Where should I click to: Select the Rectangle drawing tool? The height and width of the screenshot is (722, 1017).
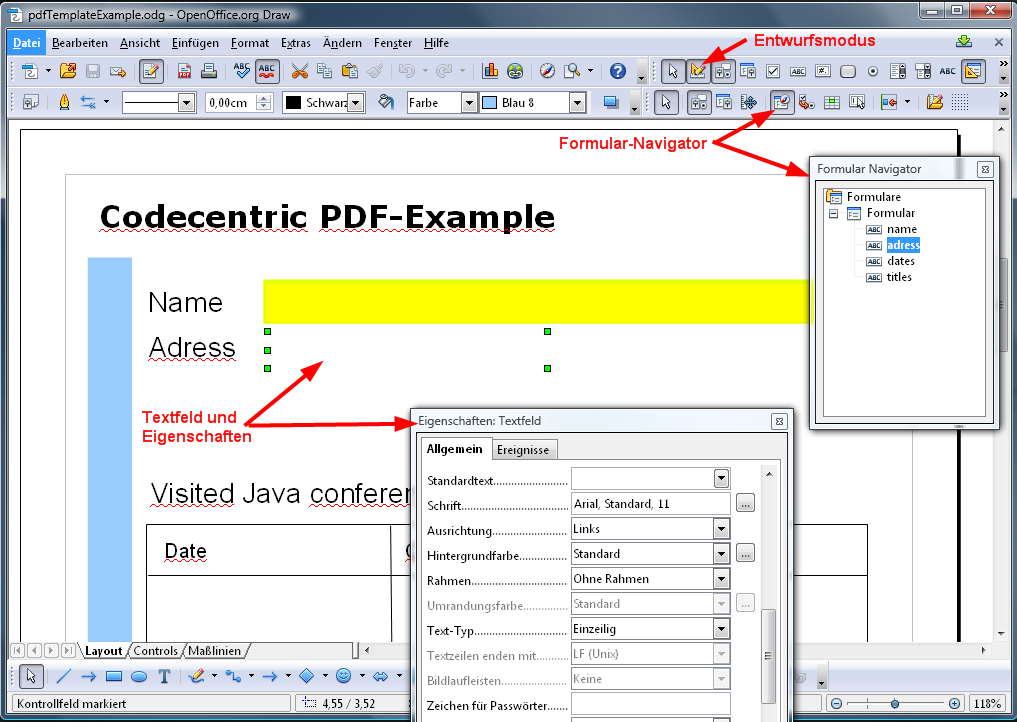tap(114, 677)
